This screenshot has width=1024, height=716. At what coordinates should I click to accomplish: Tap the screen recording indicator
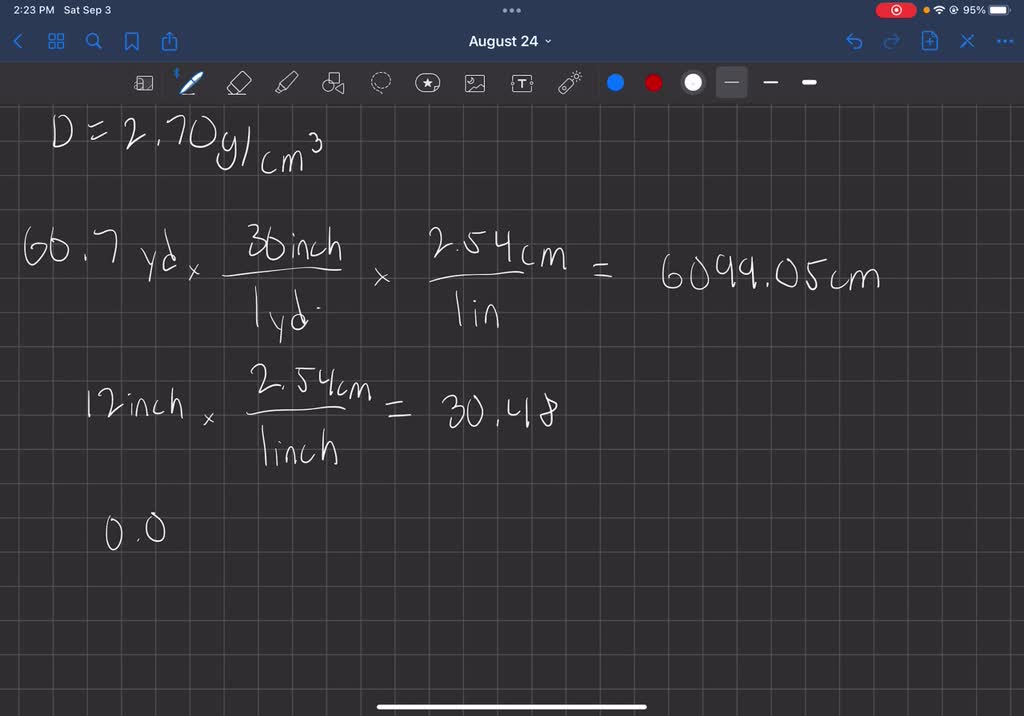[x=895, y=10]
